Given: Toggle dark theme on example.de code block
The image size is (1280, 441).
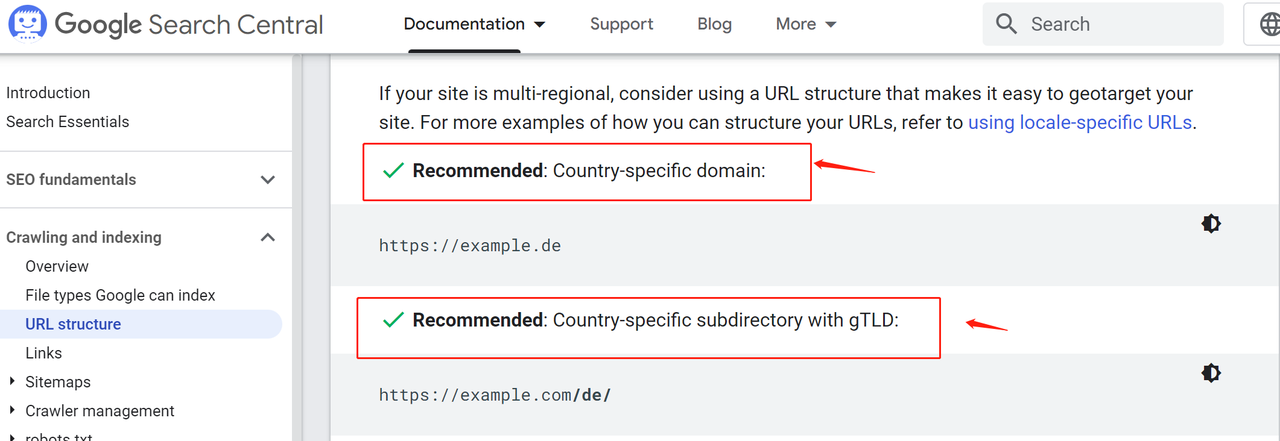Looking at the screenshot, I should (x=1211, y=223).
